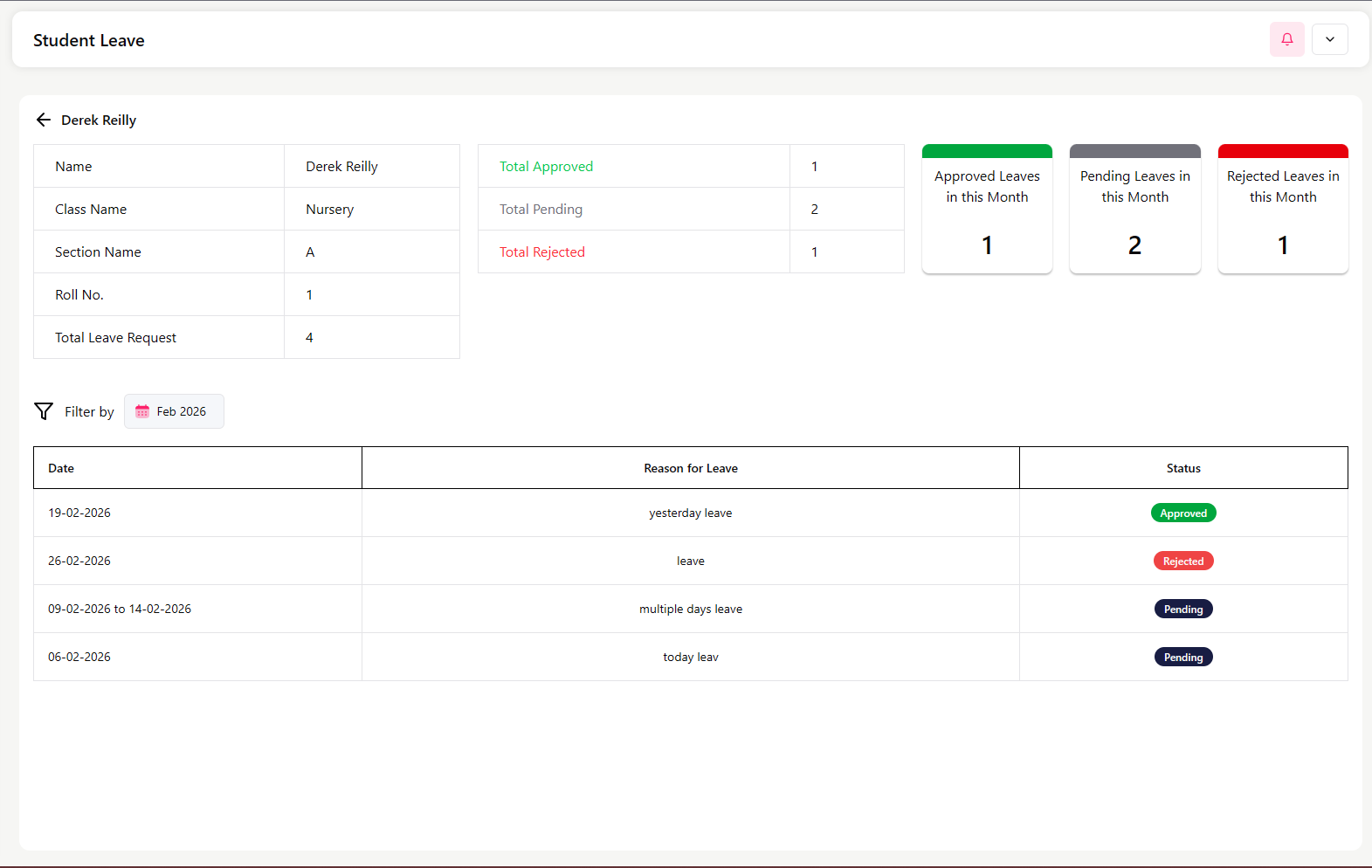Click the Rejected status badge
The image size is (1372, 868).
pos(1182,561)
